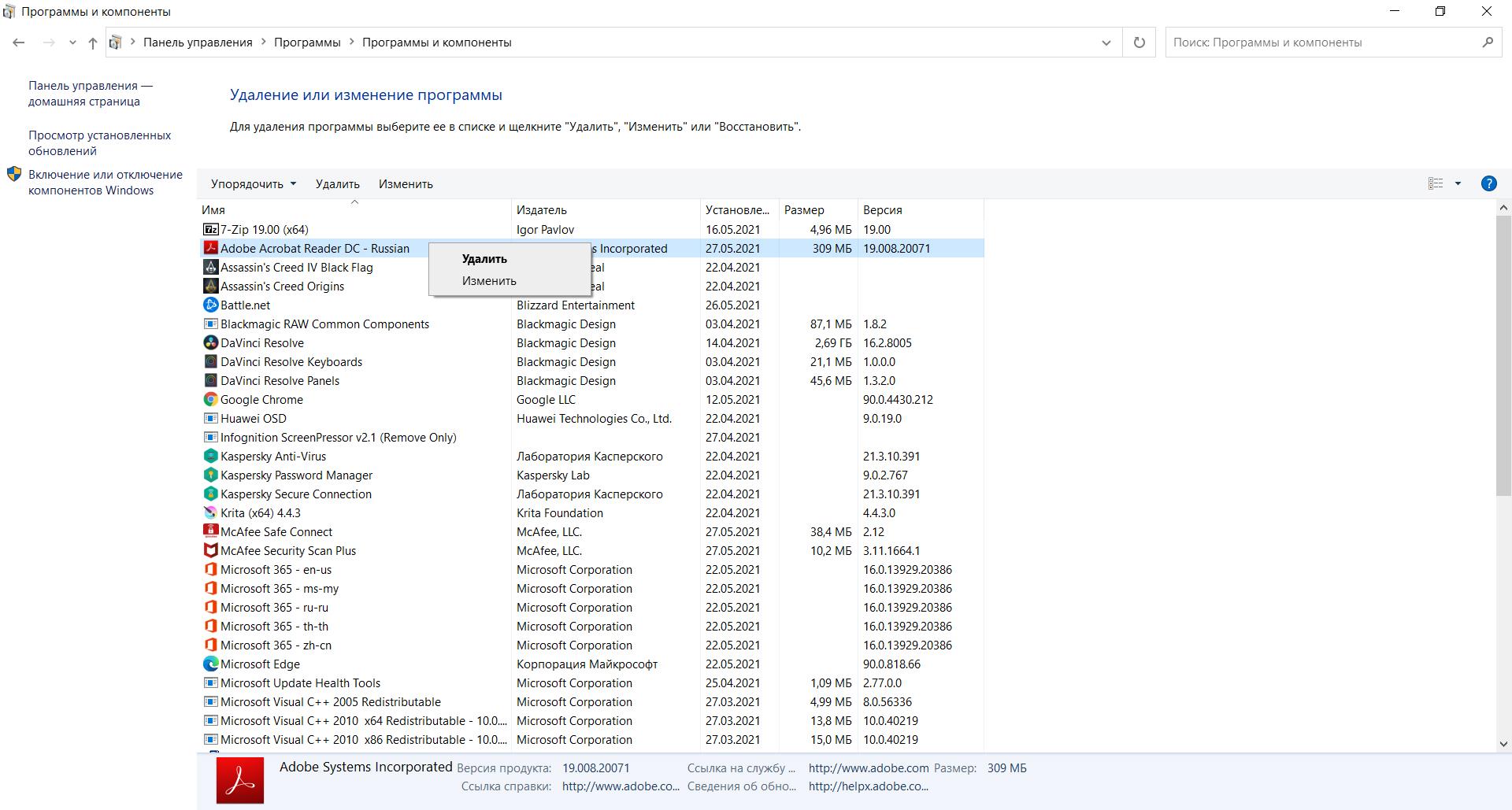1512x810 pixels.
Task: Open Включение или отключение компонентов Windows
Action: coord(106,183)
